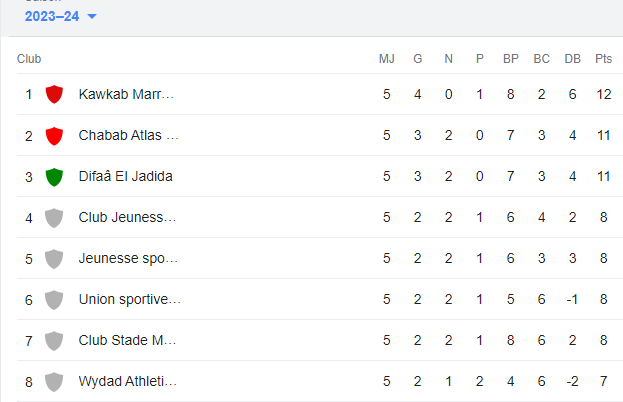
Task: Click the DB column header
Action: pyautogui.click(x=572, y=59)
